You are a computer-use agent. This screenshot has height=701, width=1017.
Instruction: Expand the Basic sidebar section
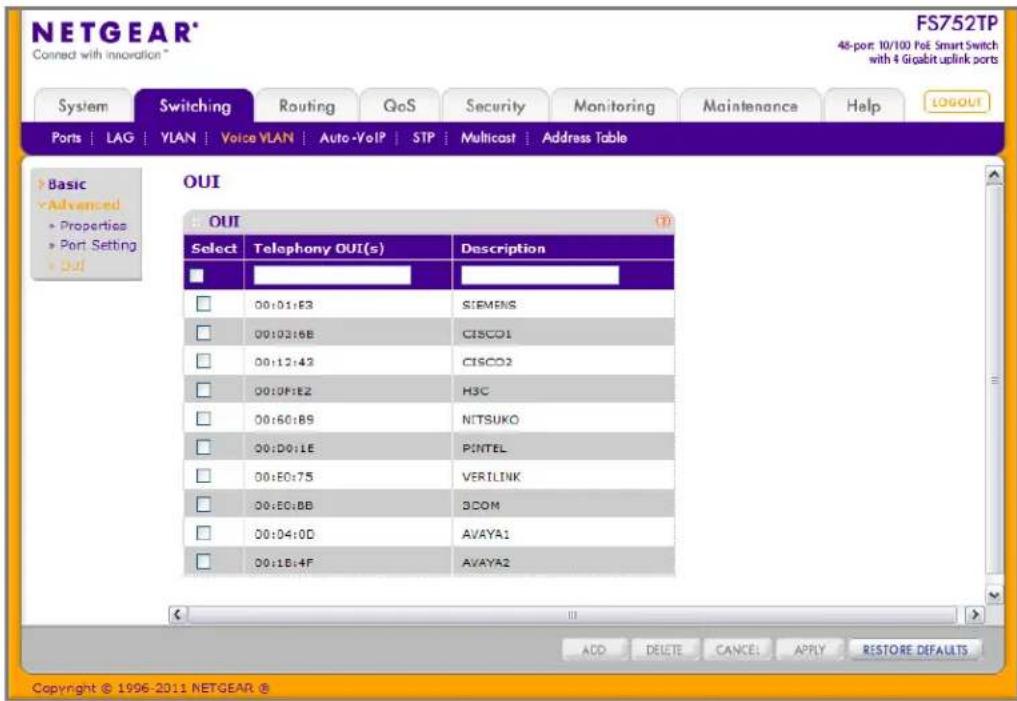click(66, 184)
